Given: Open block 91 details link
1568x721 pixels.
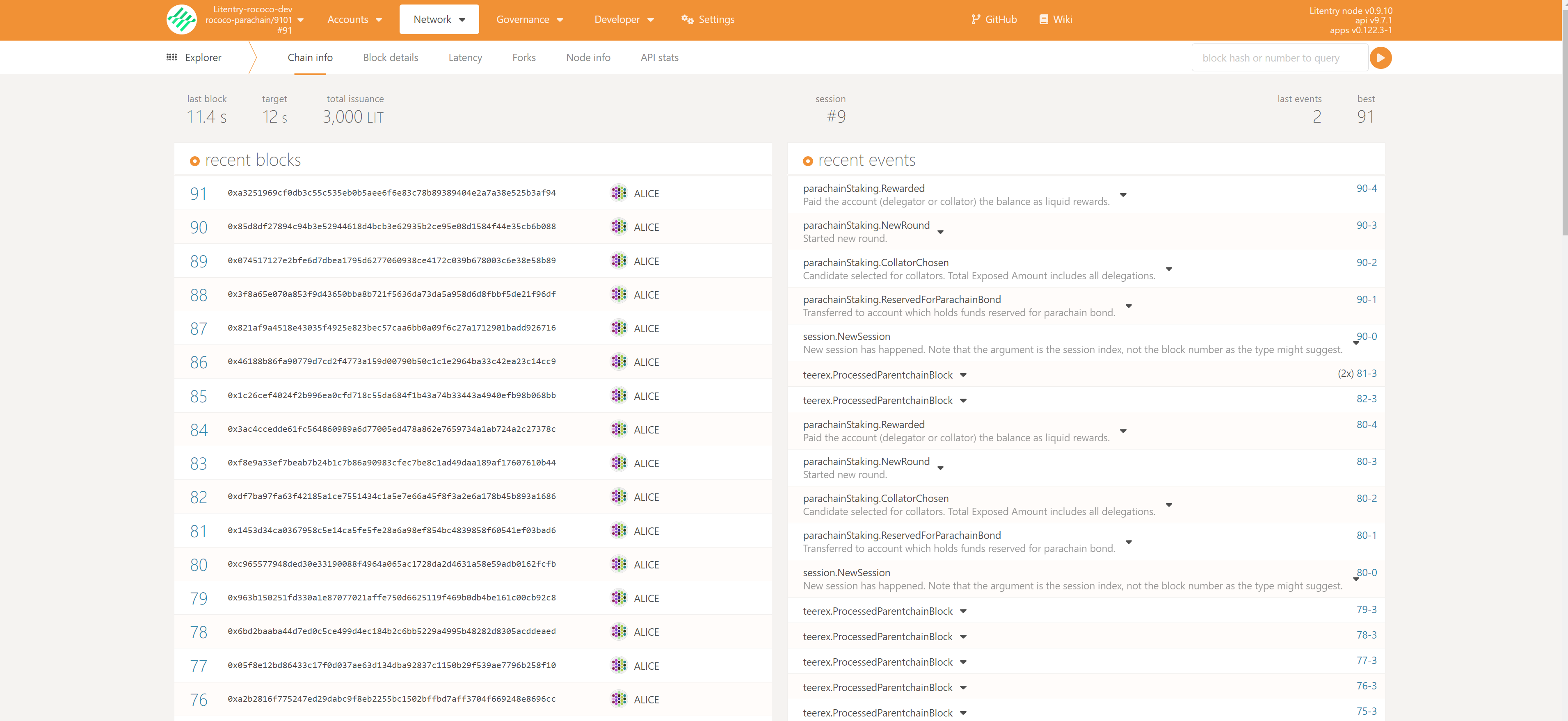Looking at the screenshot, I should 198,193.
